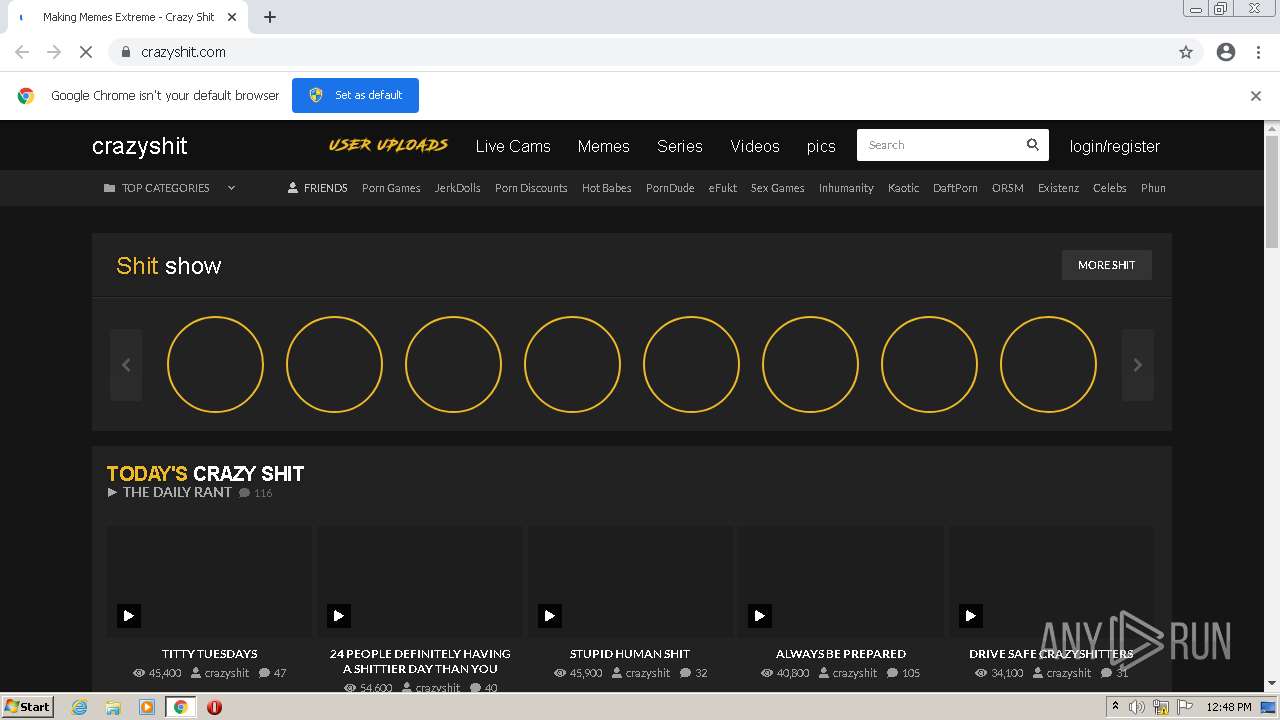
Task: Stop the page from loading
Action: click(86, 52)
